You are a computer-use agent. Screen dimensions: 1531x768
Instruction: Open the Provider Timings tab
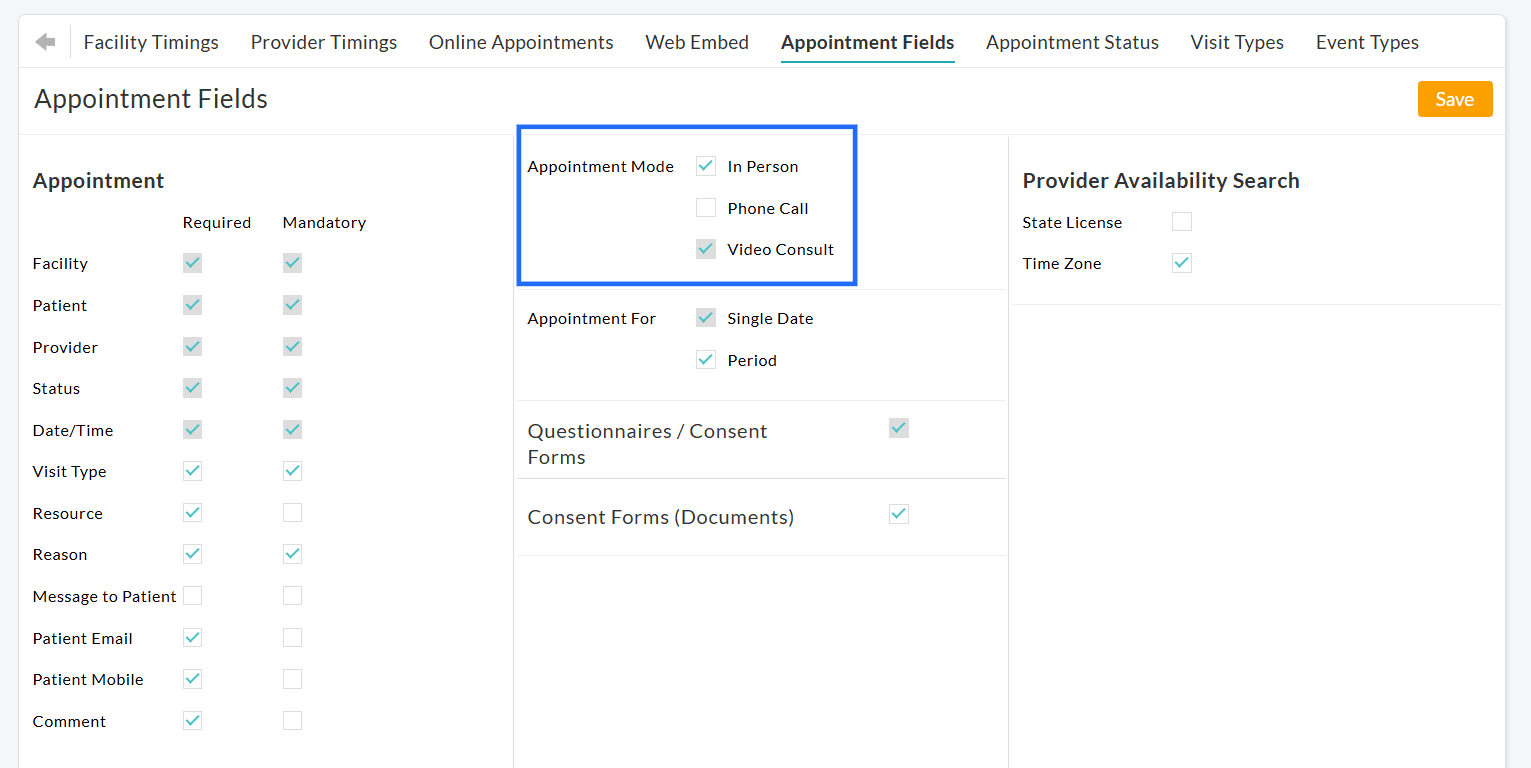[x=323, y=42]
